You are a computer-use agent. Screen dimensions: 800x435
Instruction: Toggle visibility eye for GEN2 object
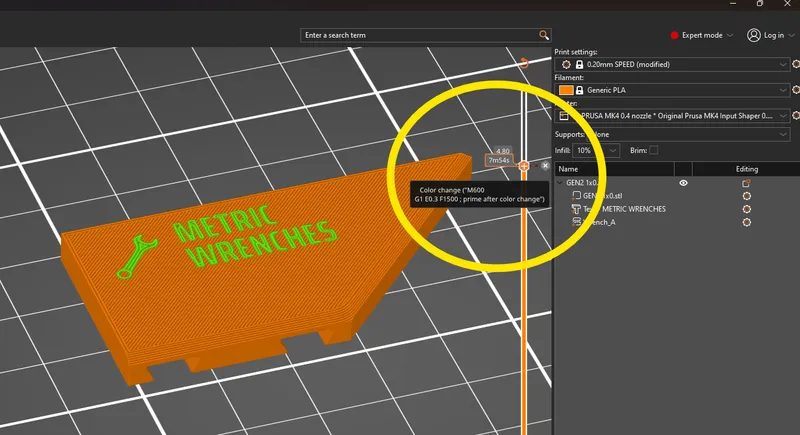pos(683,183)
